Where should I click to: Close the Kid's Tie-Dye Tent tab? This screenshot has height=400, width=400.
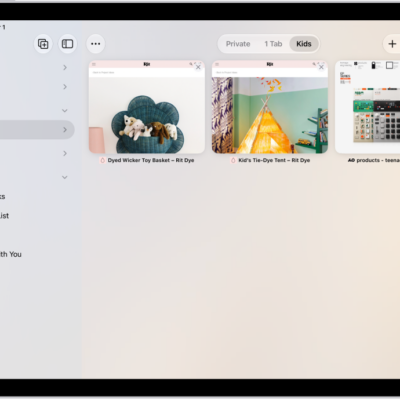click(x=321, y=67)
